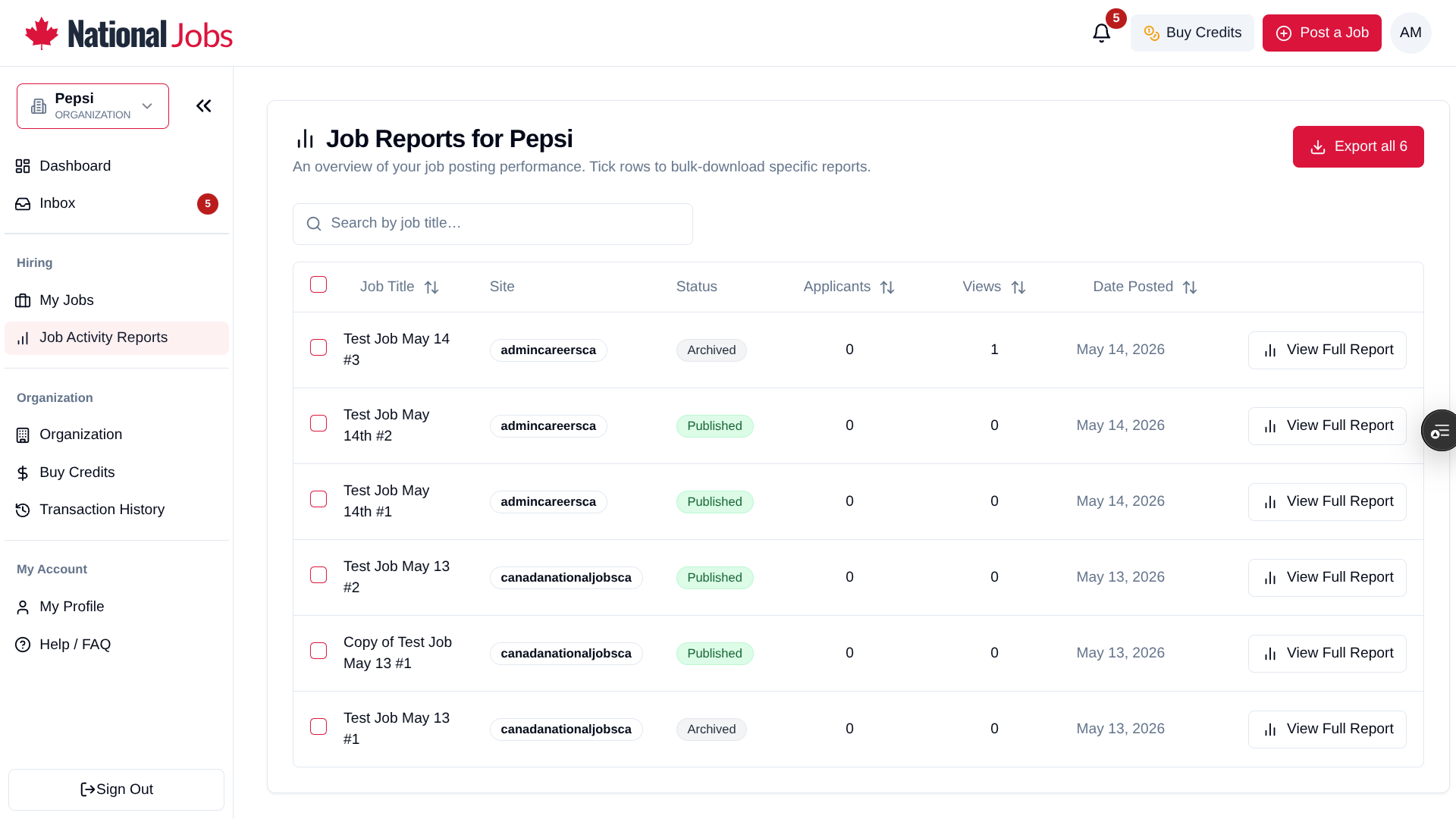This screenshot has width=1456, height=819.
Task: Click Archived status on Test Job May 13 #1
Action: 711,730
